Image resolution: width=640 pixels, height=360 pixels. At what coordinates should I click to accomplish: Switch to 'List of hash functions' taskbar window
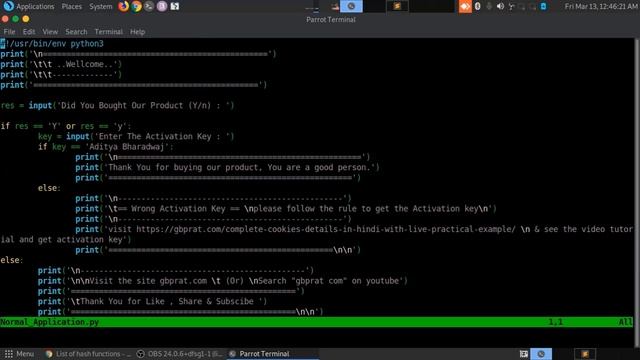click(x=89, y=354)
